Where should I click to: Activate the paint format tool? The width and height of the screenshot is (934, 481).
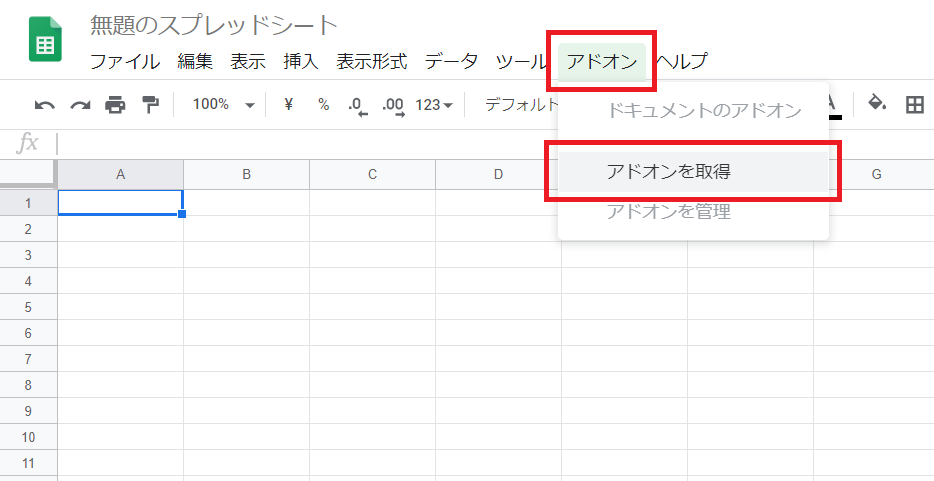click(x=150, y=105)
